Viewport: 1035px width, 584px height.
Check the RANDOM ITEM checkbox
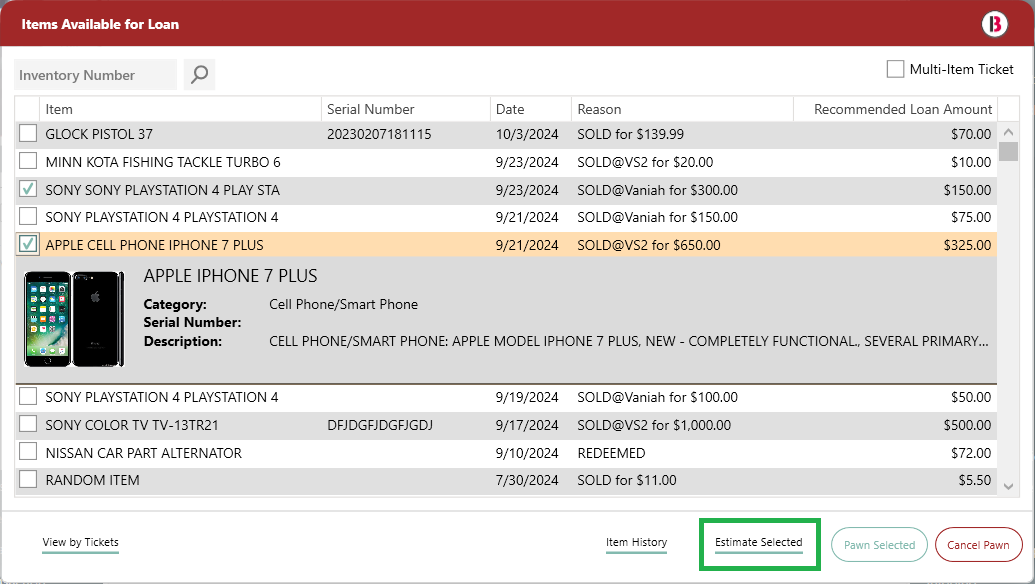pos(28,480)
